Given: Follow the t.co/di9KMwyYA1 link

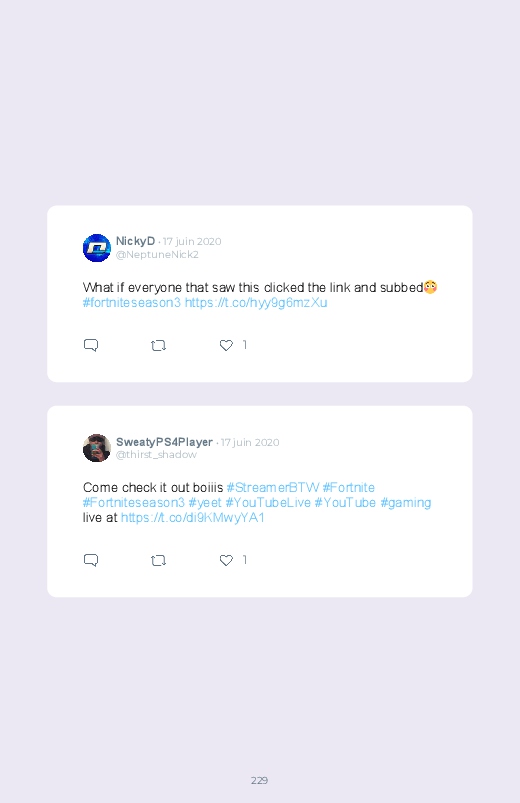Looking at the screenshot, I should click(193, 518).
